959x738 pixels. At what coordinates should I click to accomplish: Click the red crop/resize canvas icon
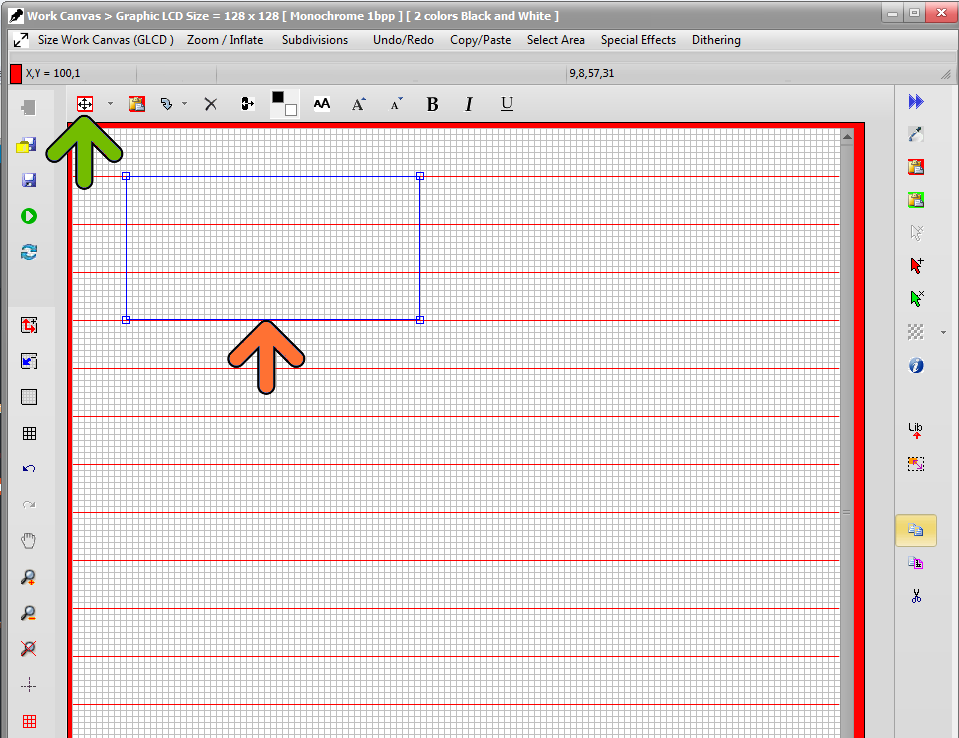(29, 325)
